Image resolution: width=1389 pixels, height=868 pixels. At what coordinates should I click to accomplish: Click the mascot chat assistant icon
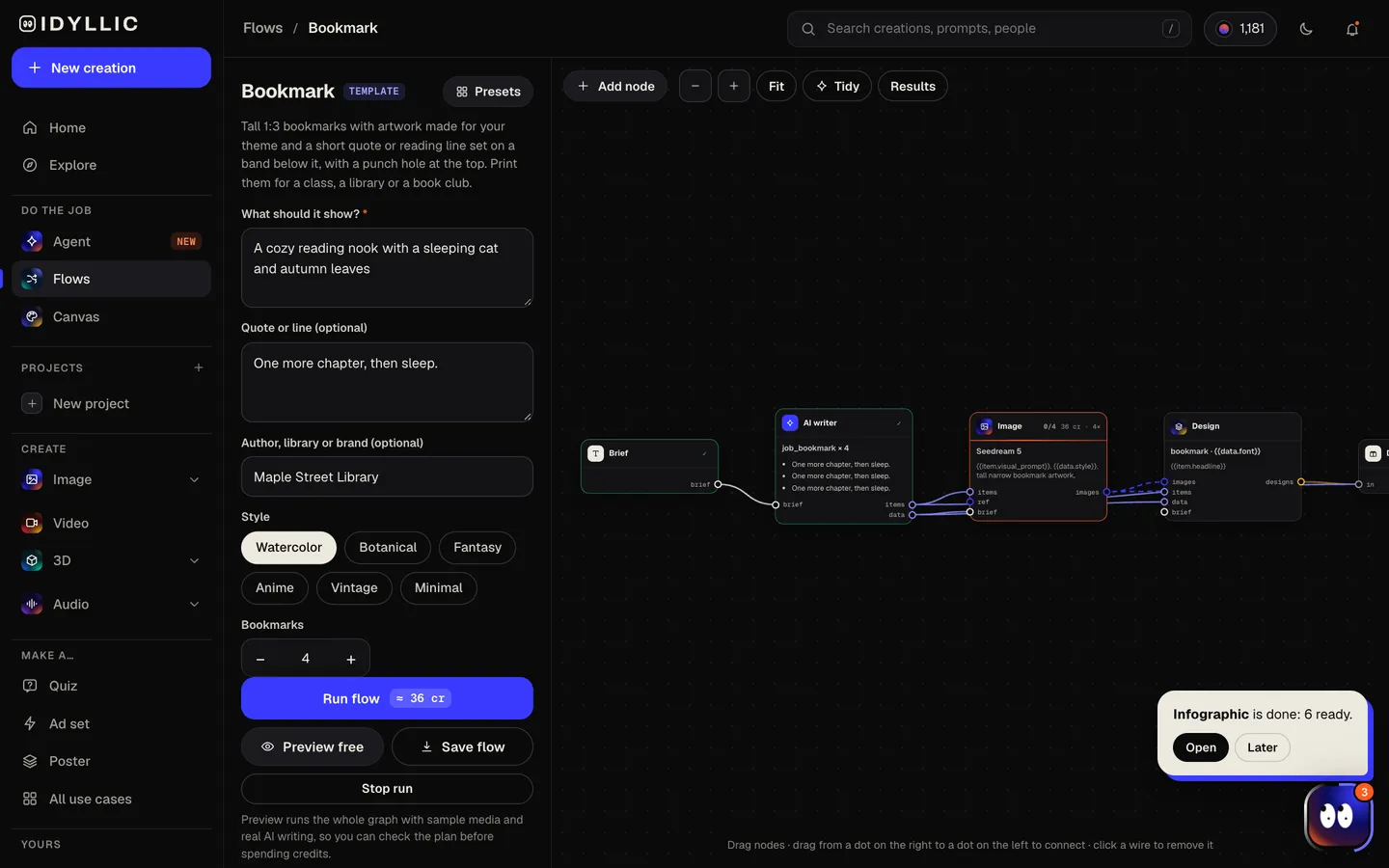tap(1337, 816)
